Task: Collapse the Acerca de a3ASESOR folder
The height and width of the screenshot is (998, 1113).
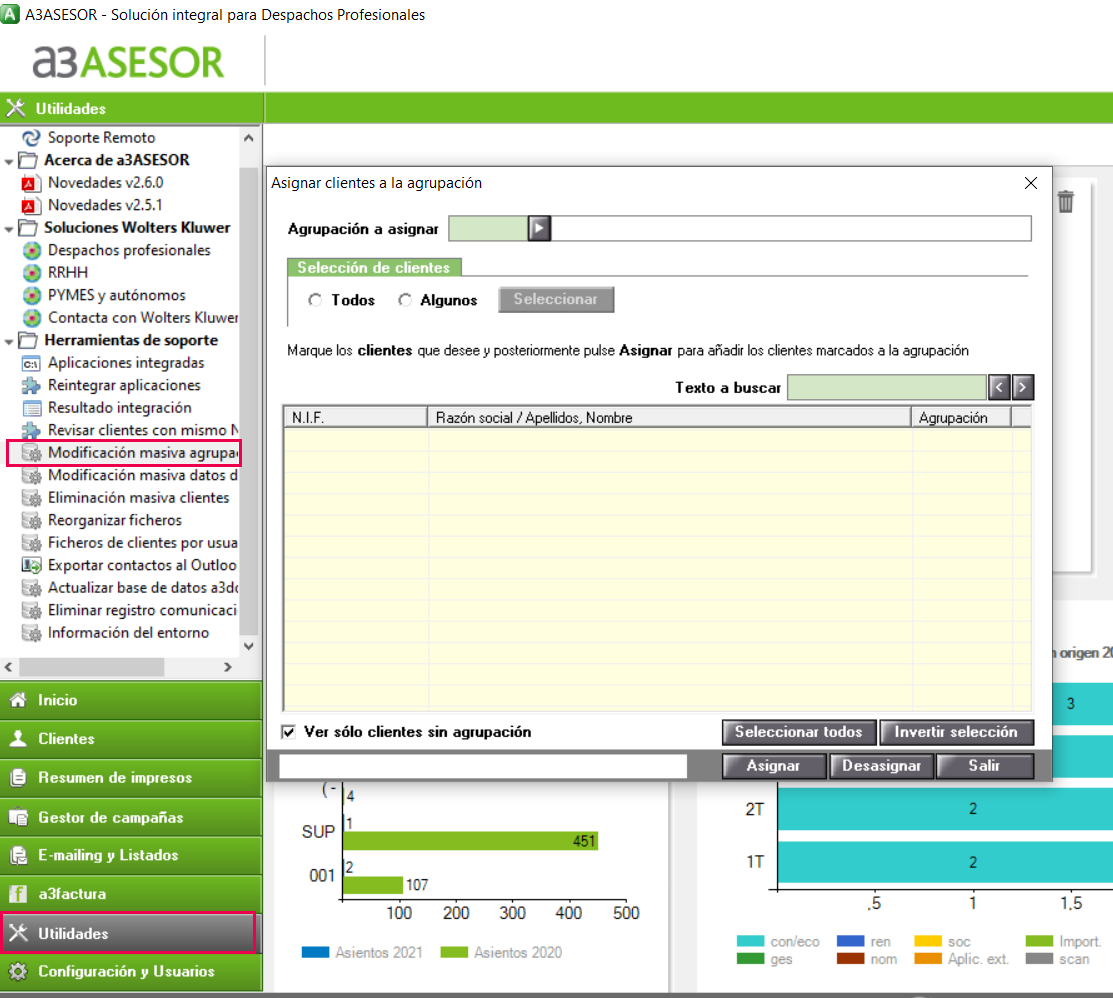Action: click(x=9, y=162)
